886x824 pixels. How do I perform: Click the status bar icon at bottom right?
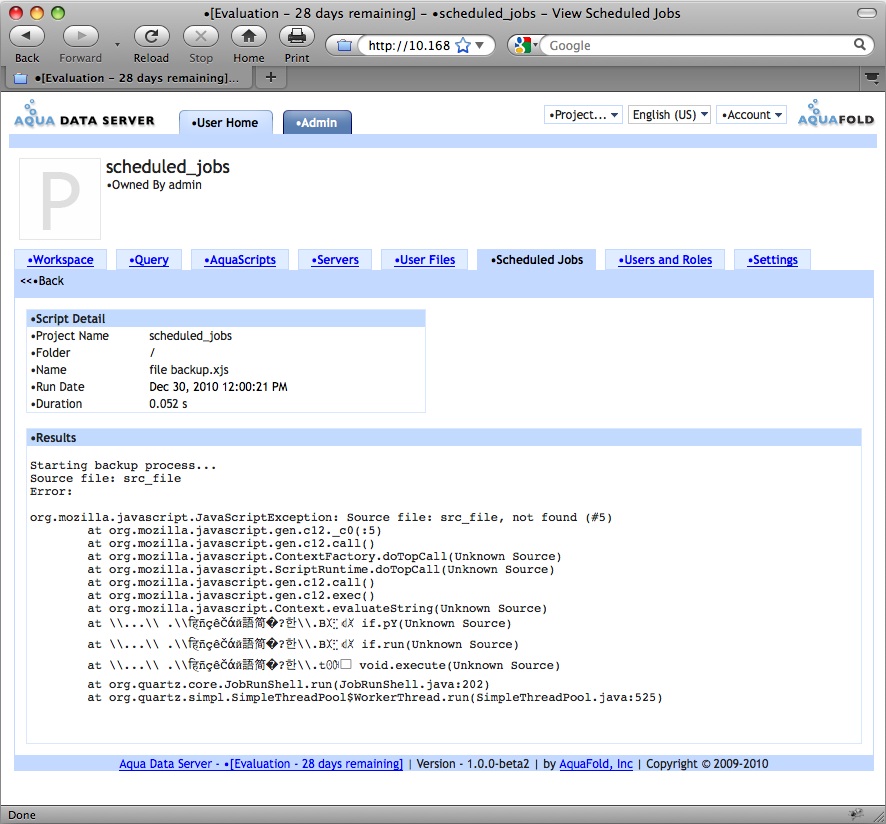tap(856, 814)
